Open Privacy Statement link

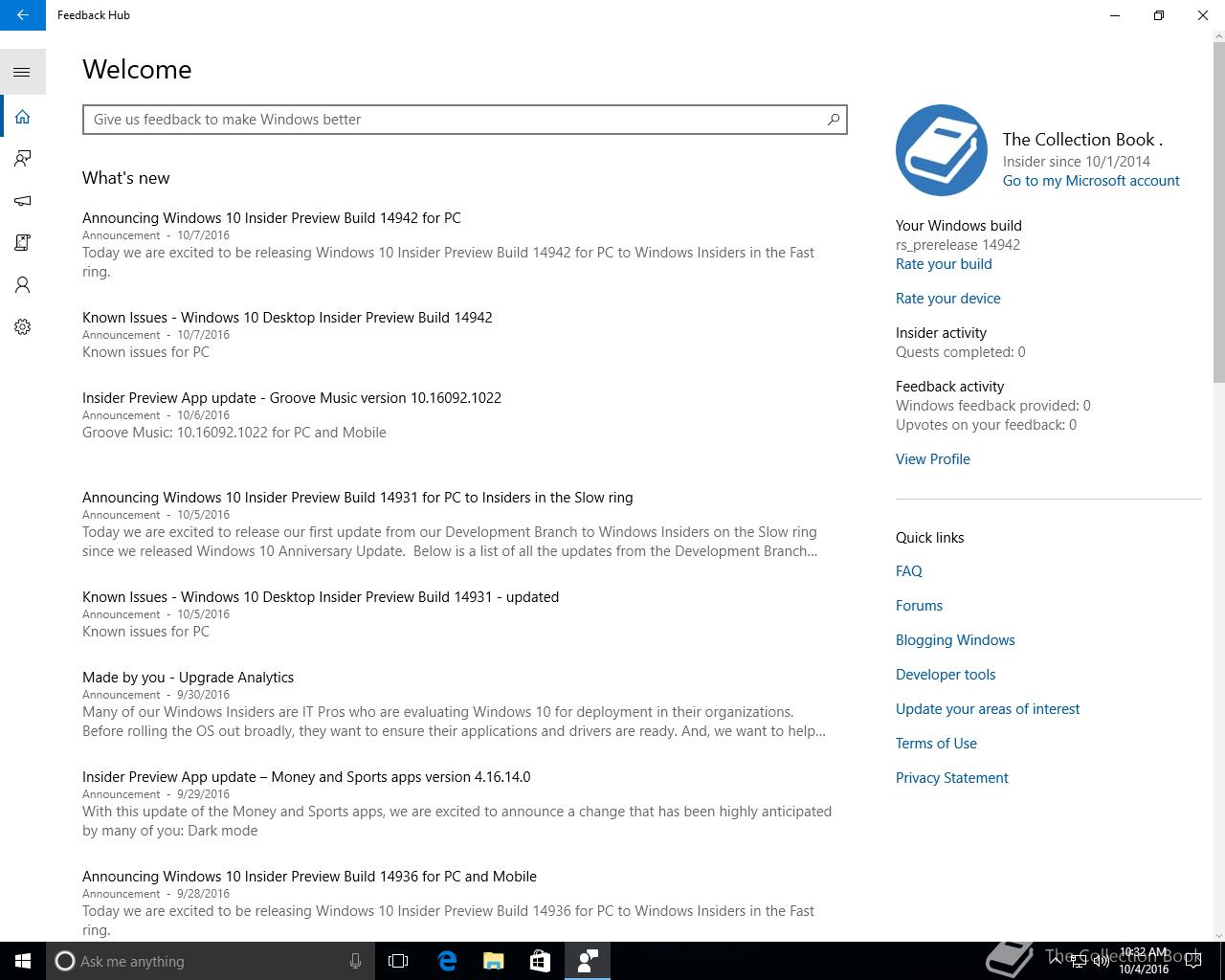coord(952,778)
